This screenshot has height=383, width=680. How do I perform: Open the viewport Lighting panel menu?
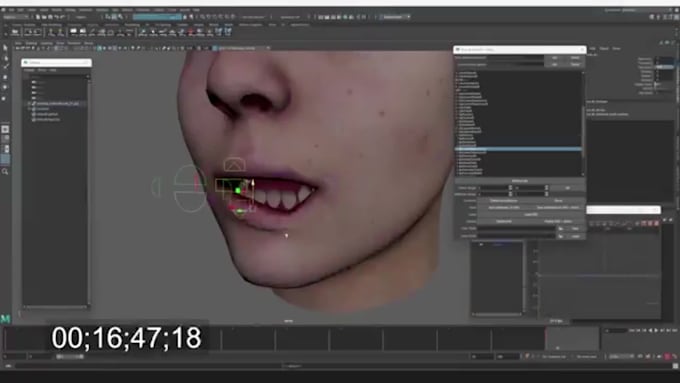(47, 43)
